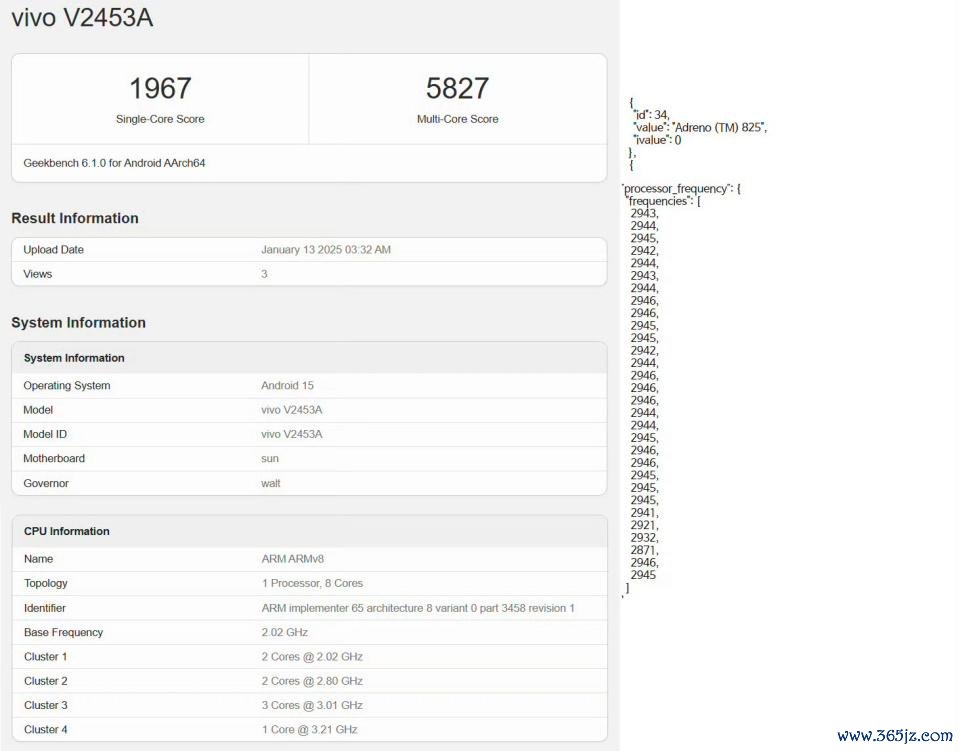Select the 'ARM ARMv8' CPU name value
Image resolution: width=960 pixels, height=751 pixels.
coord(293,559)
